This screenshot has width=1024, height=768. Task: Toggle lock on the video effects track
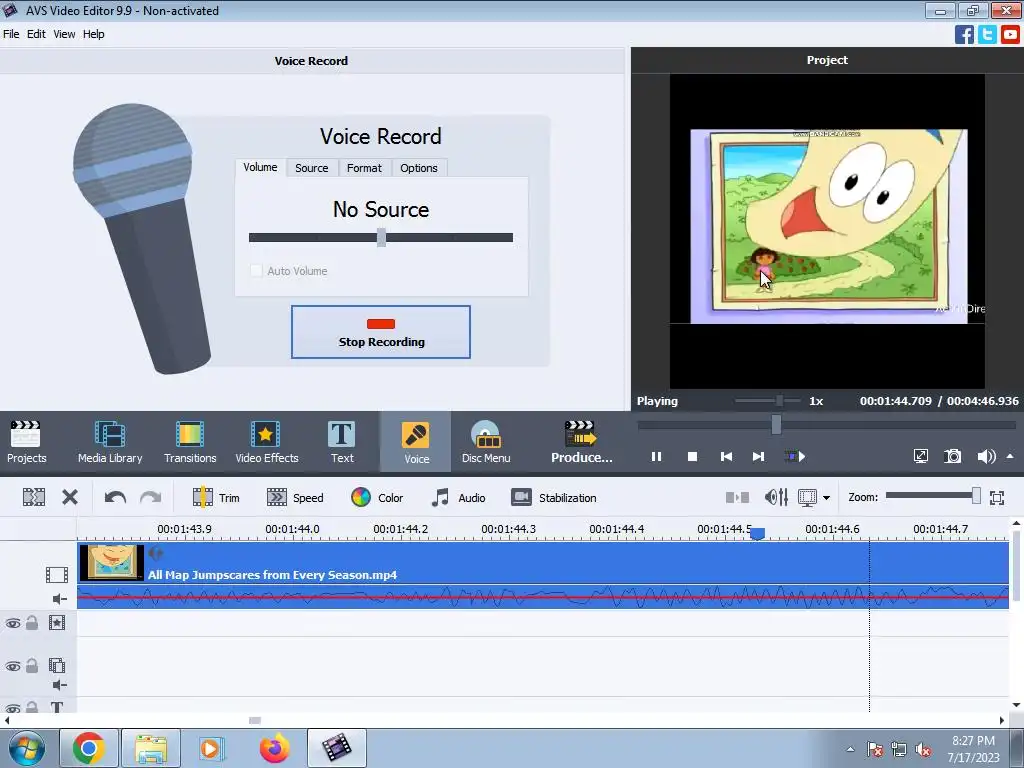click(31, 622)
